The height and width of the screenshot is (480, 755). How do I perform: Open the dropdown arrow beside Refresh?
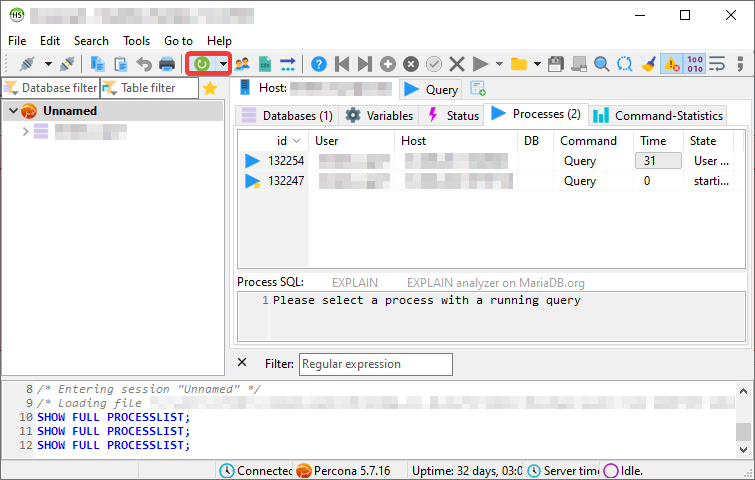point(223,64)
